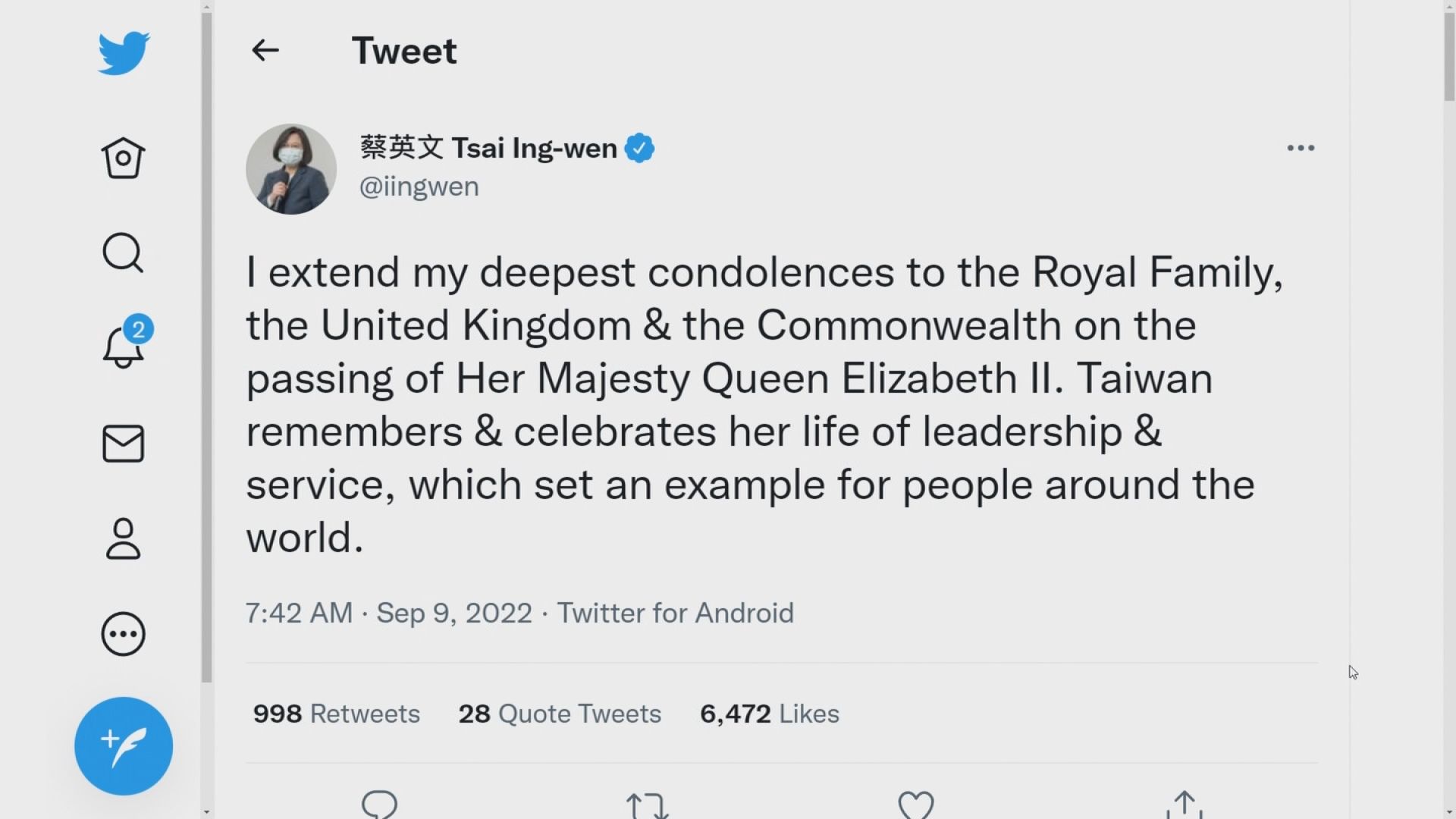Screen dimensions: 1456x819
Task: Open the Home timeline icon
Action: [123, 158]
